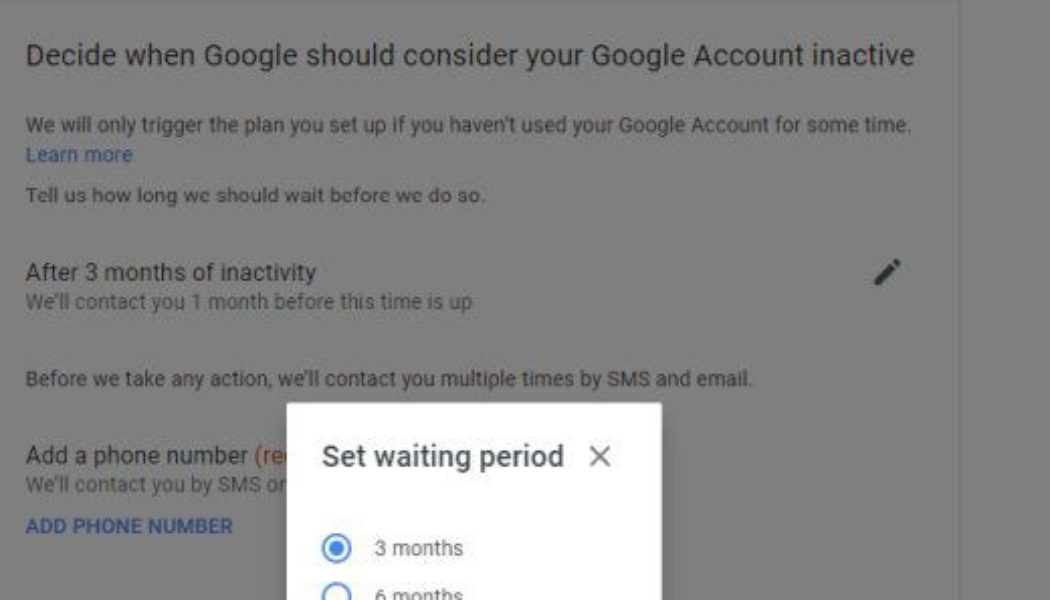Screen dimensions: 1050x600
Task: Dismiss the waiting period popup via X
Action: click(x=600, y=455)
